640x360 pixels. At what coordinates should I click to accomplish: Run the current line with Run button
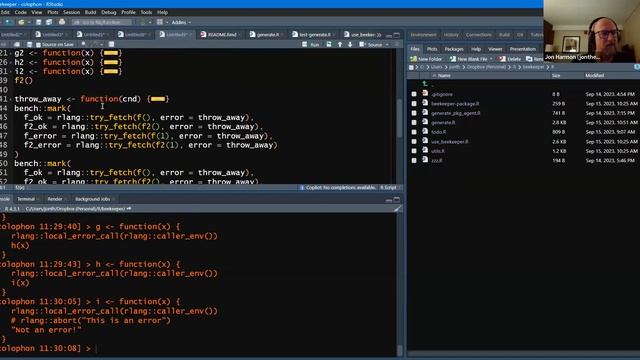point(311,44)
